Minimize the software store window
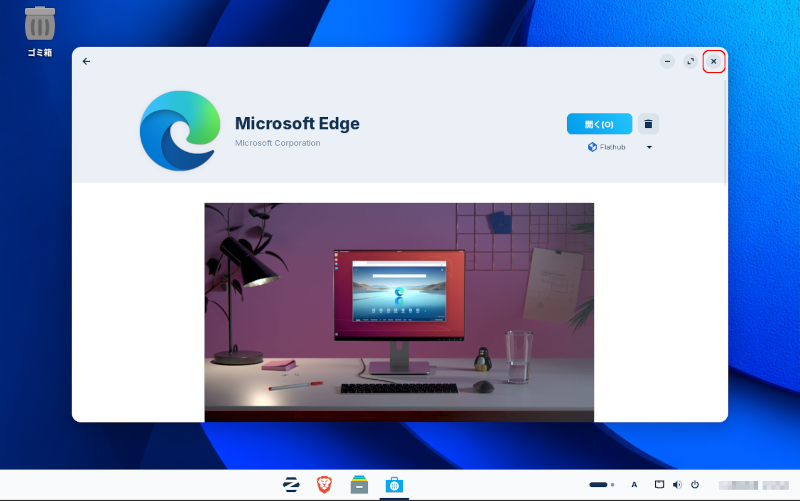The image size is (800, 501). pyautogui.click(x=667, y=62)
